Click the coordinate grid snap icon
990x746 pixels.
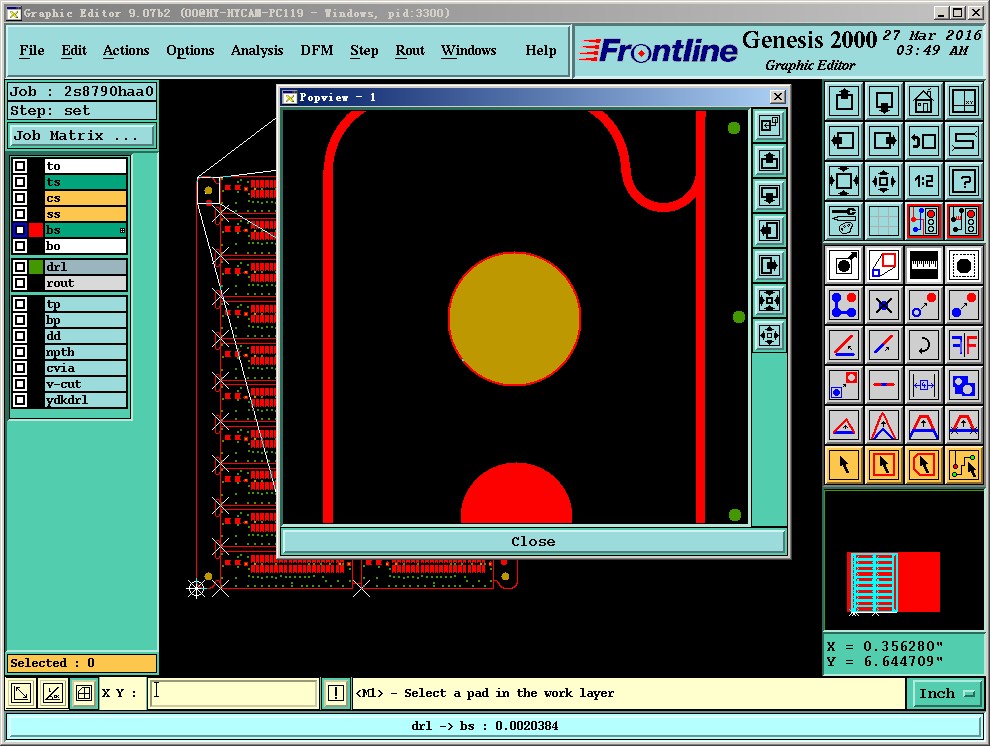click(83, 693)
